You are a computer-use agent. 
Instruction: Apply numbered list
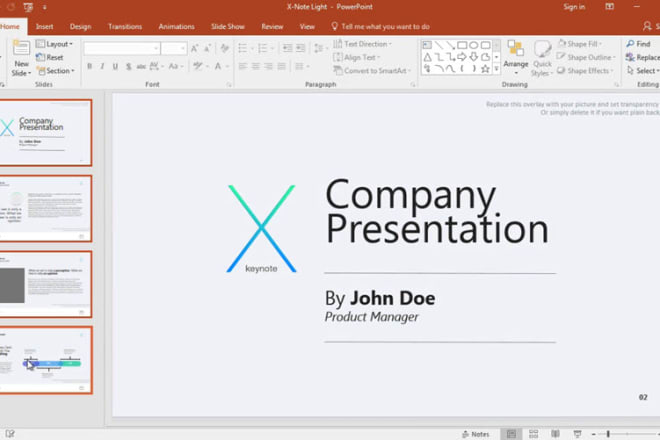point(265,48)
